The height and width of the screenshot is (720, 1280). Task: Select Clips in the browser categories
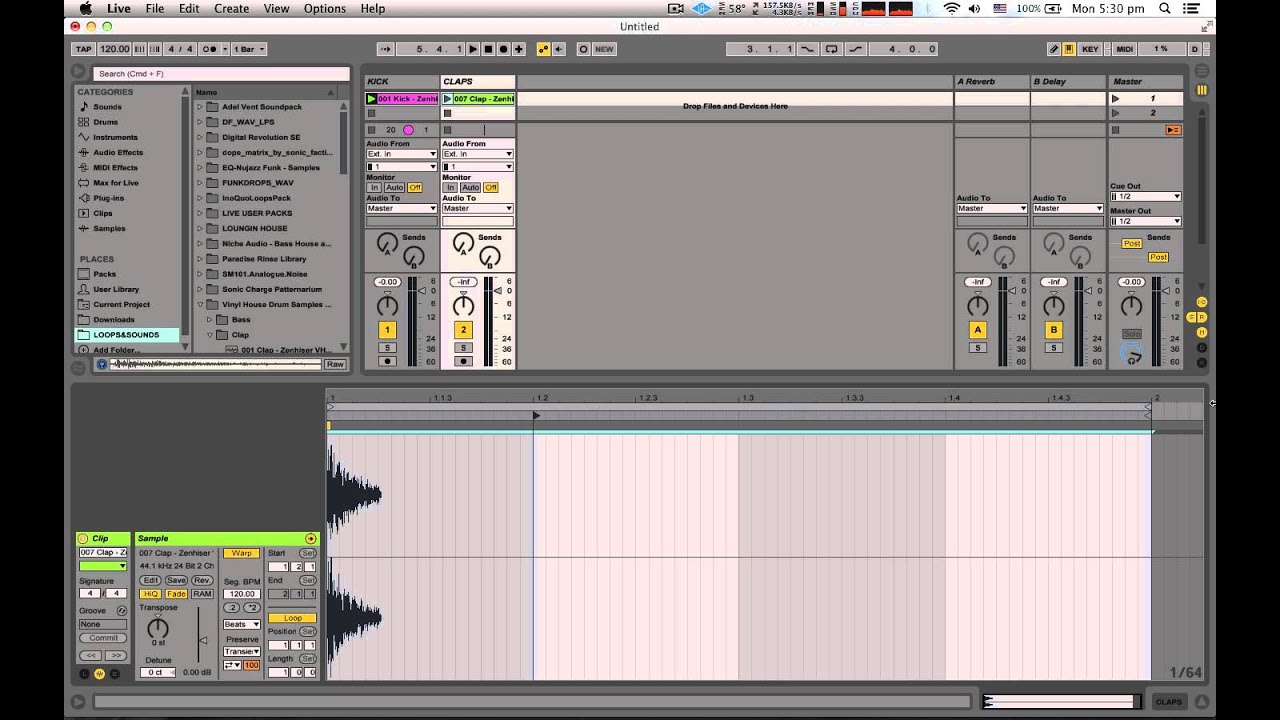[x=103, y=213]
